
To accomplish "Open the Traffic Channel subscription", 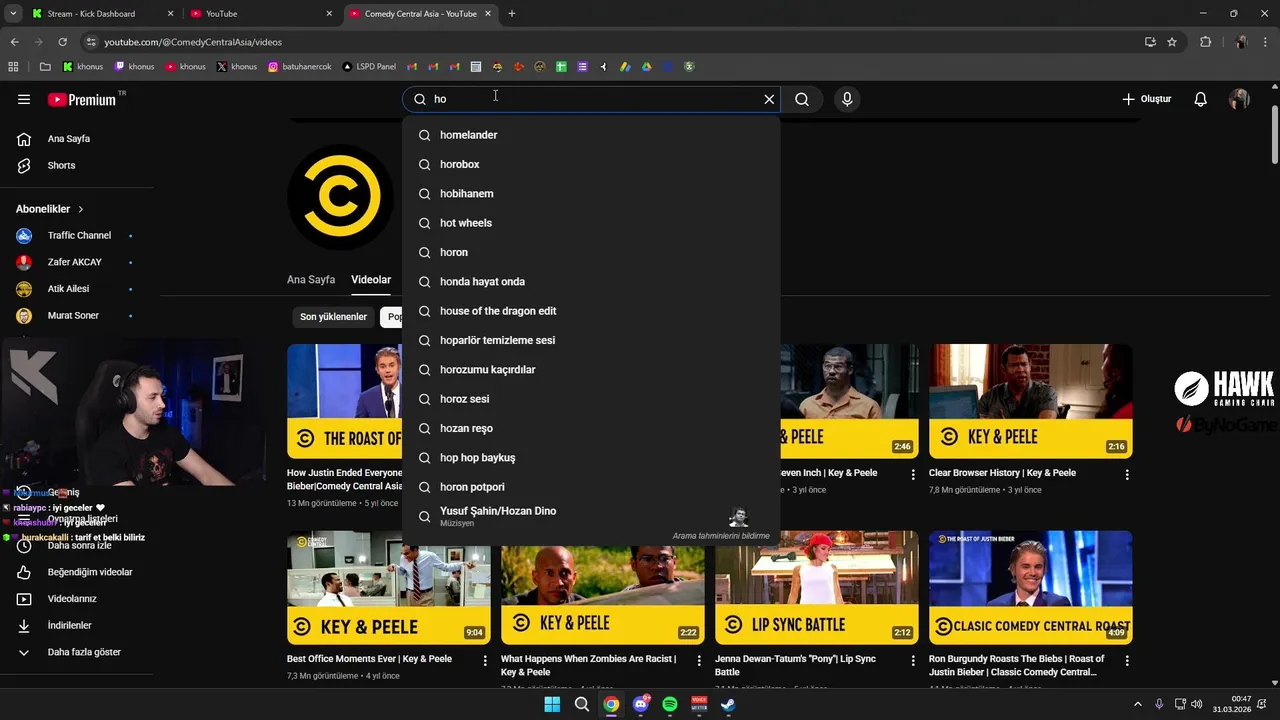I will tap(80, 235).
